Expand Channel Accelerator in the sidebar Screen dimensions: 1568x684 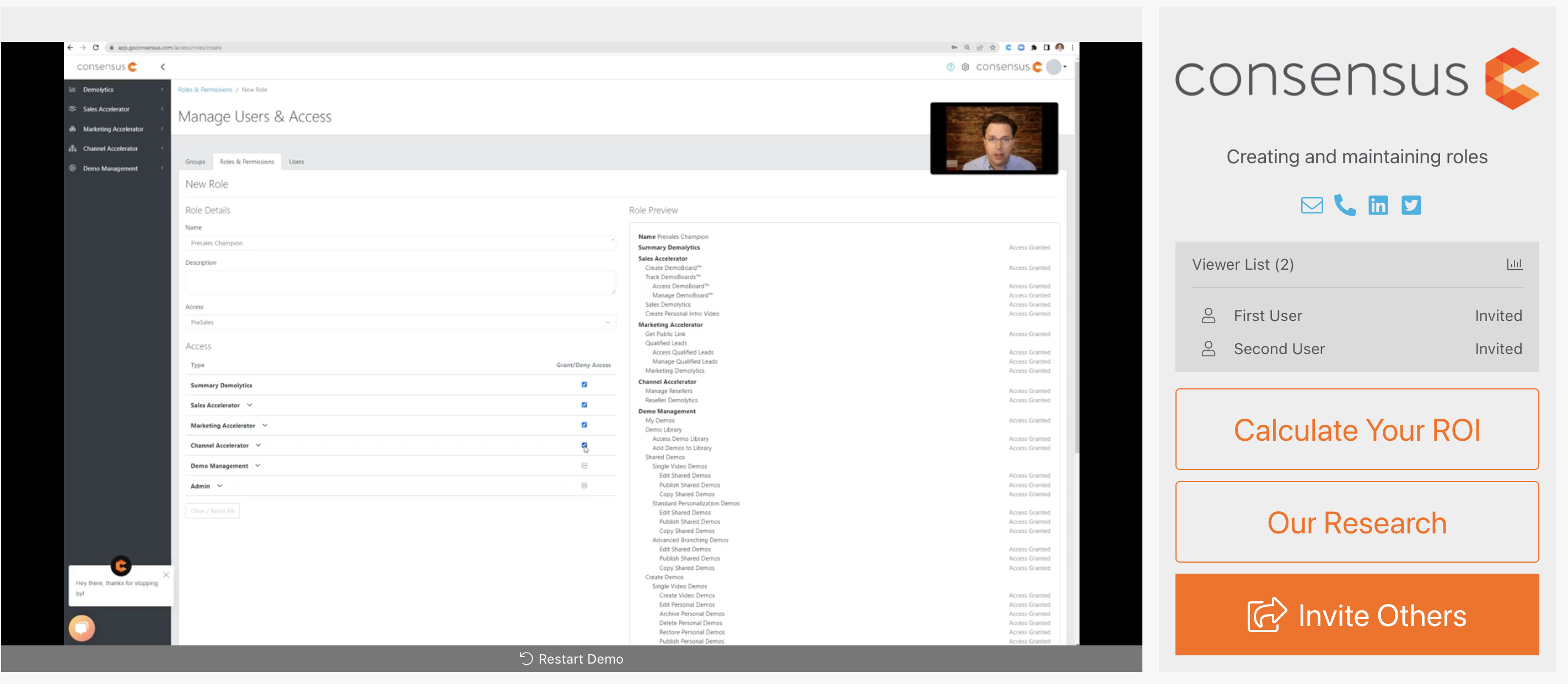pyautogui.click(x=117, y=148)
